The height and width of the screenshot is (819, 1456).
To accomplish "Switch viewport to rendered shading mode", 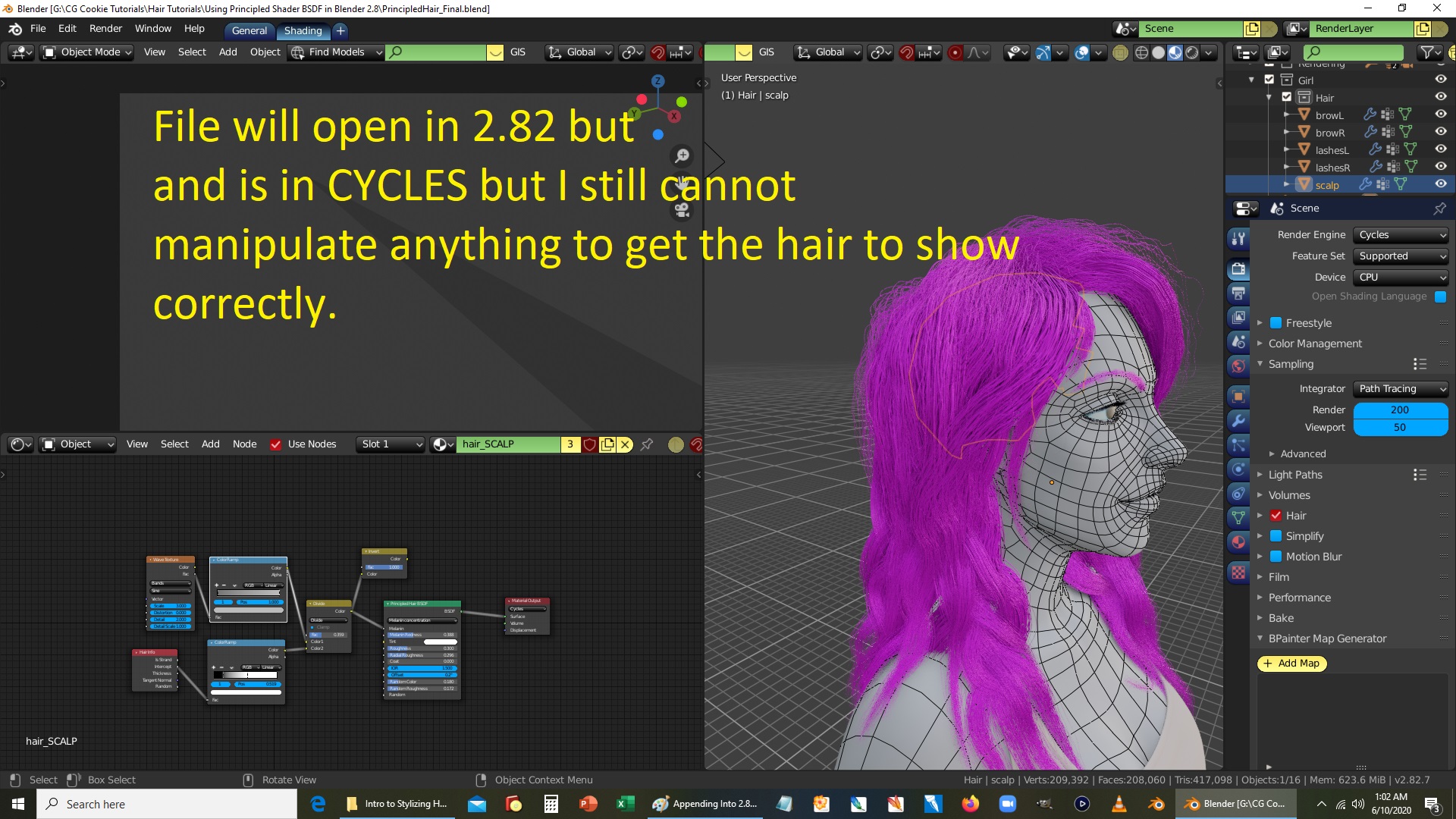I will (x=1192, y=52).
